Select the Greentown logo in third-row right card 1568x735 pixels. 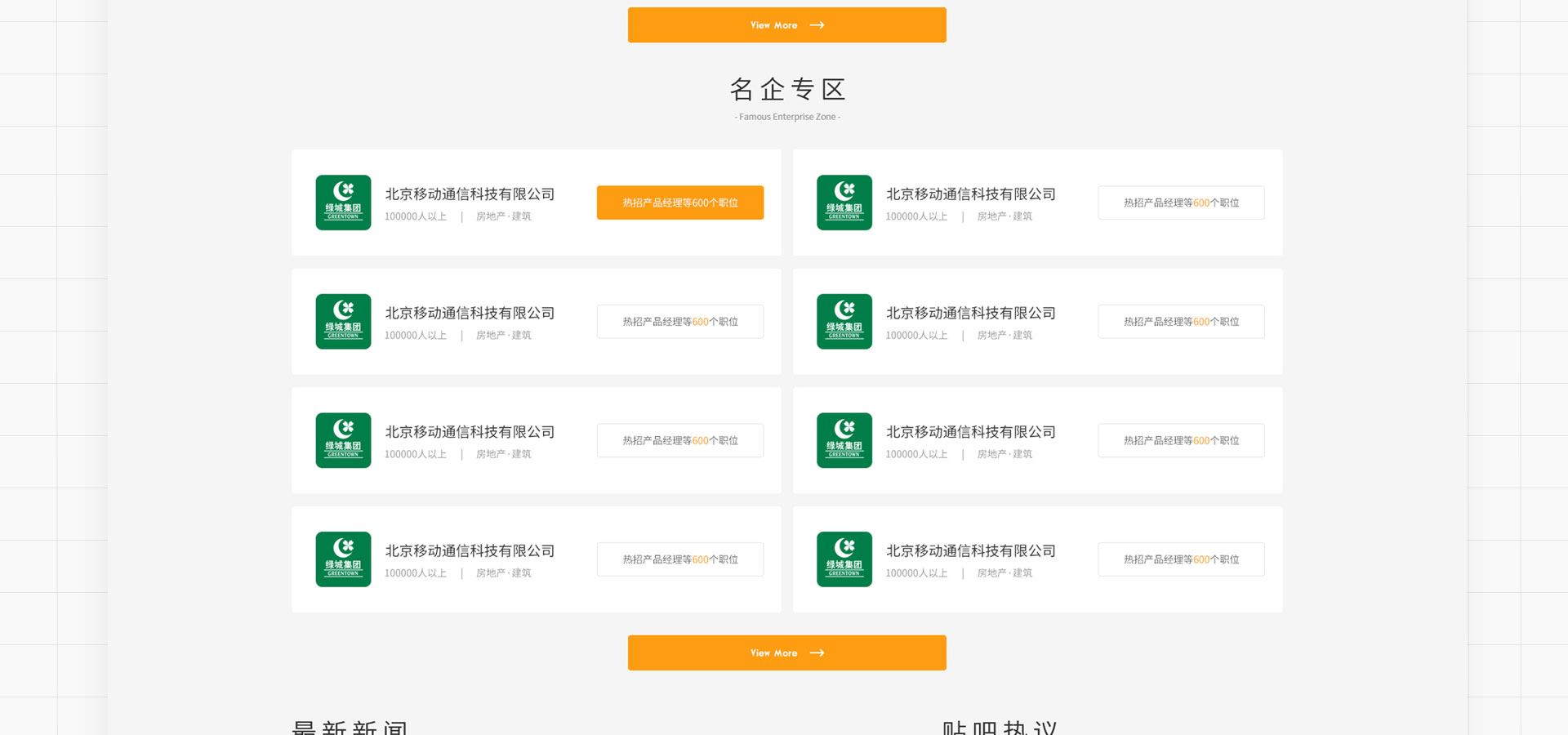click(x=844, y=440)
